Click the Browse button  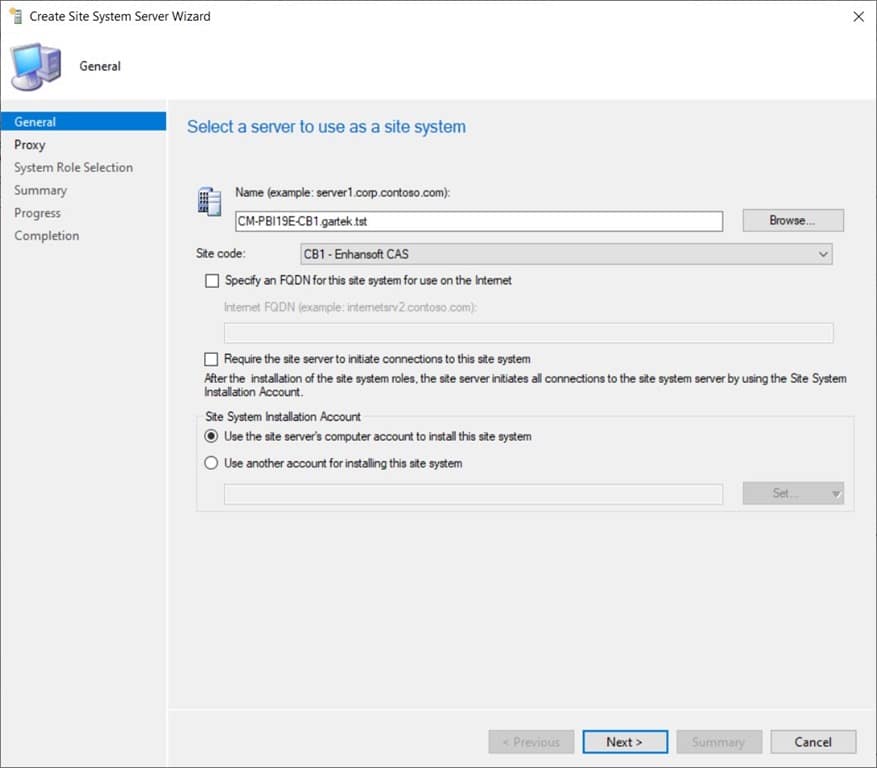coord(792,220)
